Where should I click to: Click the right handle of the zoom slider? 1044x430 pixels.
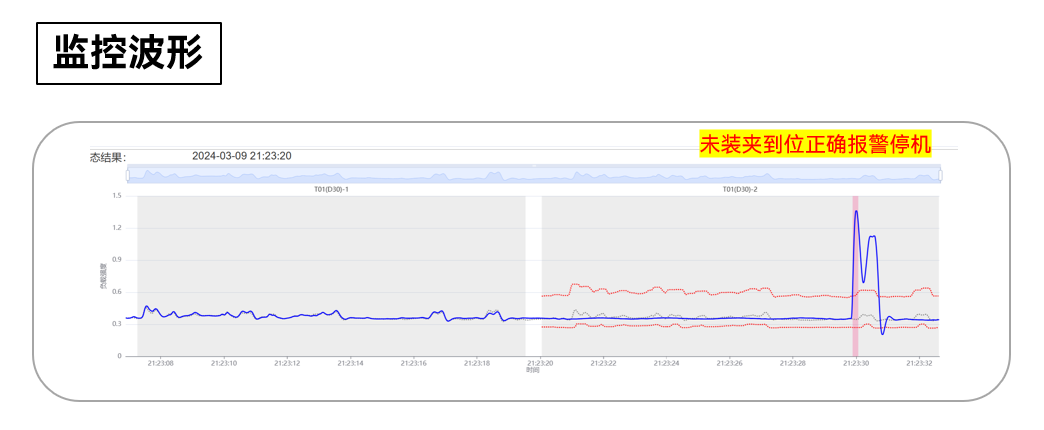[941, 175]
